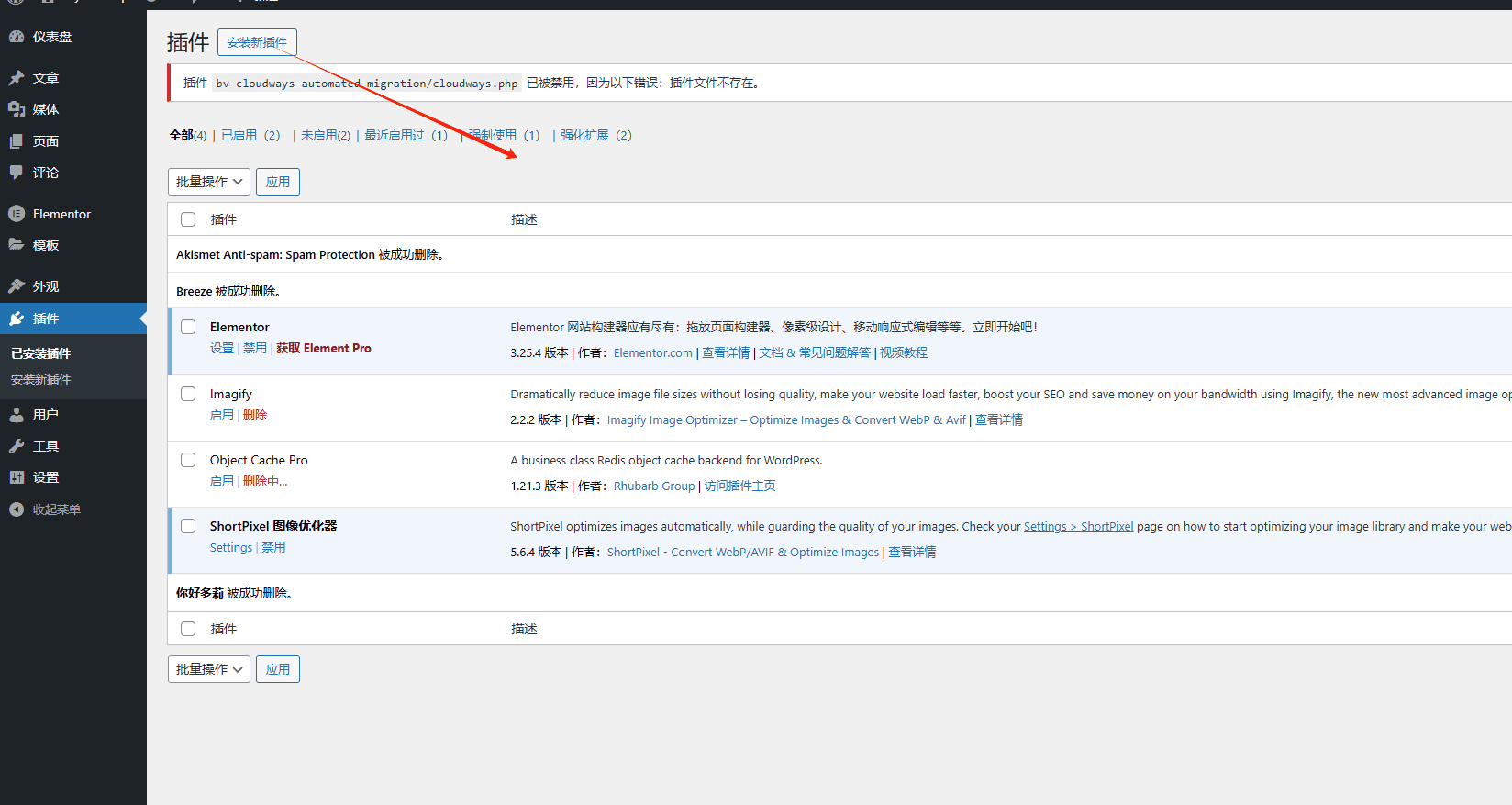Click 启用 link under Object Cache Pro

coord(222,481)
